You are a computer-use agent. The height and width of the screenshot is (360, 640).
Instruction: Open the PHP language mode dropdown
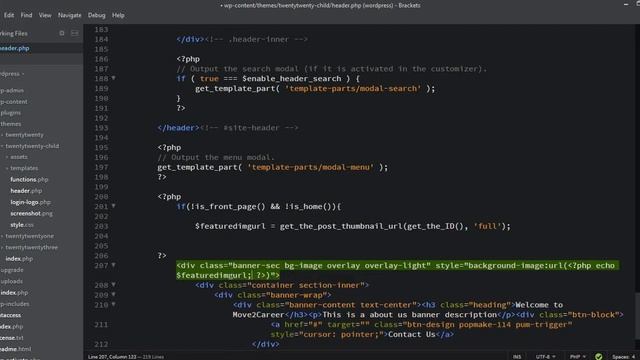pyautogui.click(x=578, y=356)
